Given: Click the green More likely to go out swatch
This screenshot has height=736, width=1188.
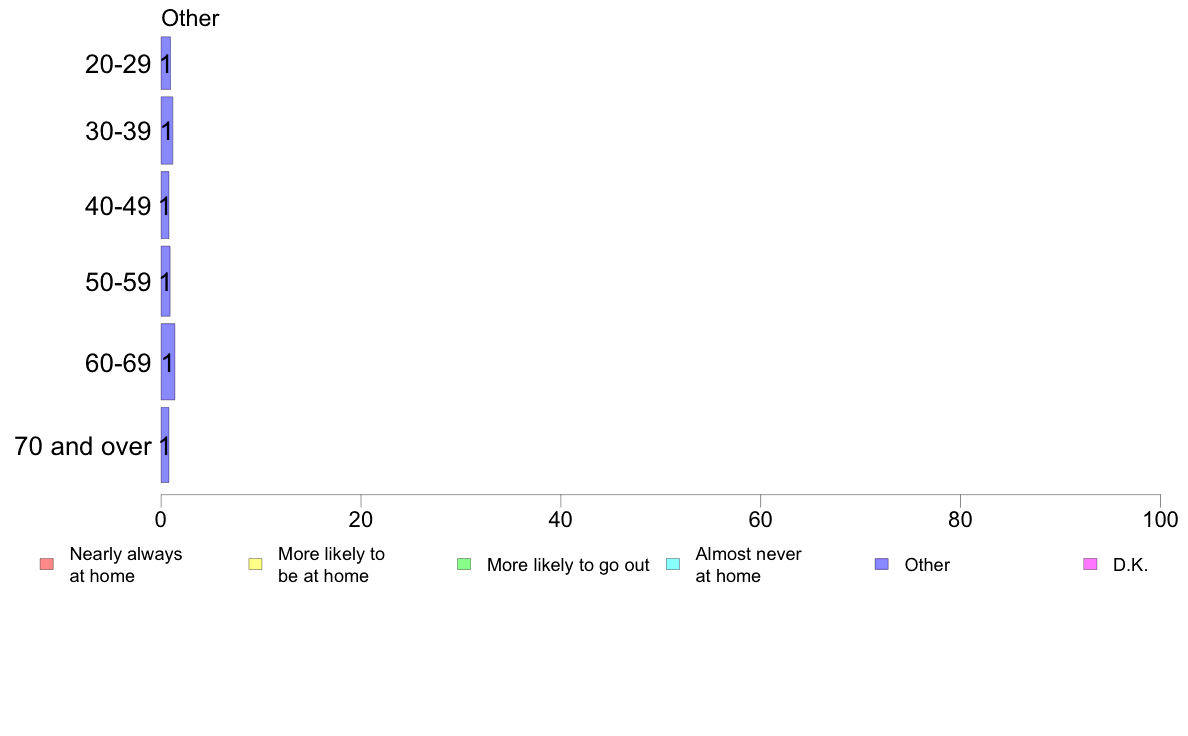Looking at the screenshot, I should point(464,564).
